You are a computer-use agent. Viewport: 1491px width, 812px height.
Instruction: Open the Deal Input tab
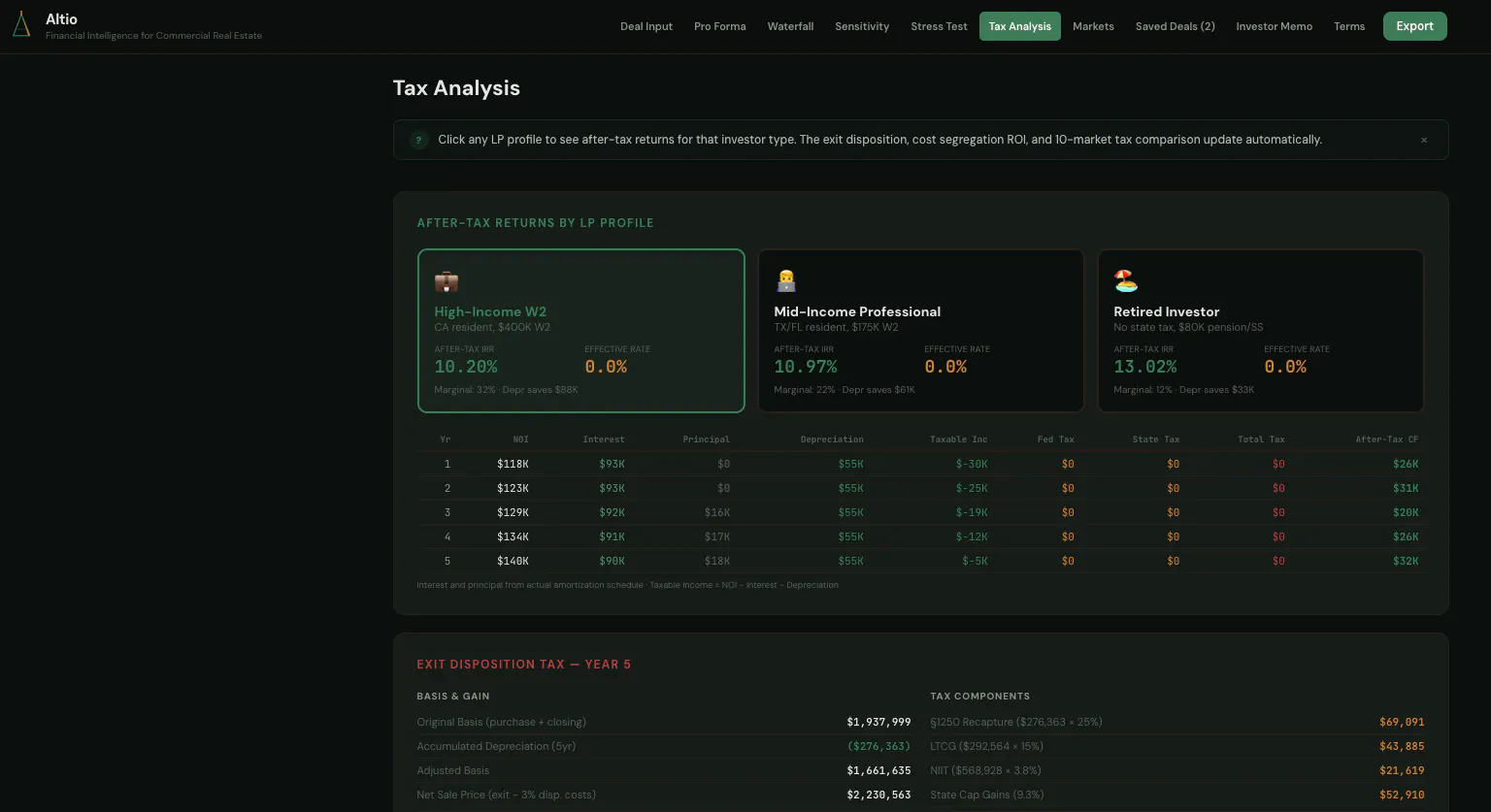646,26
